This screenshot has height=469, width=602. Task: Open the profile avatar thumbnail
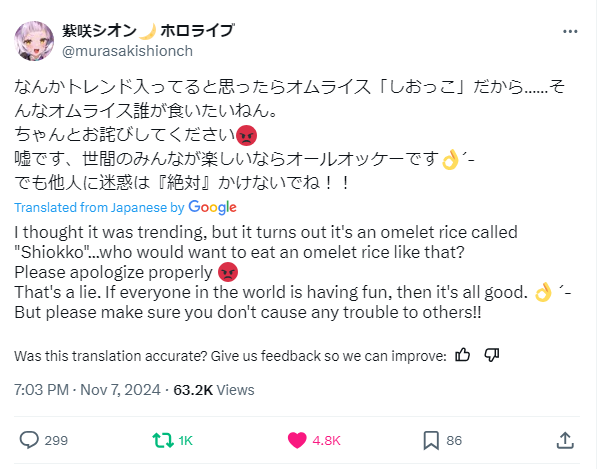coord(34,41)
